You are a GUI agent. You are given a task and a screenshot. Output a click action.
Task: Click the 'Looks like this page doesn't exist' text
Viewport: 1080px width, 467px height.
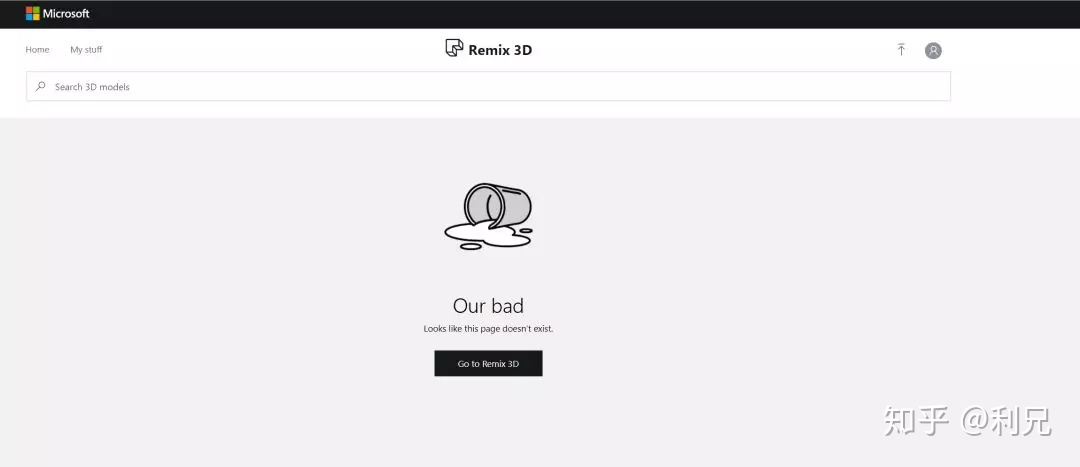tap(488, 329)
